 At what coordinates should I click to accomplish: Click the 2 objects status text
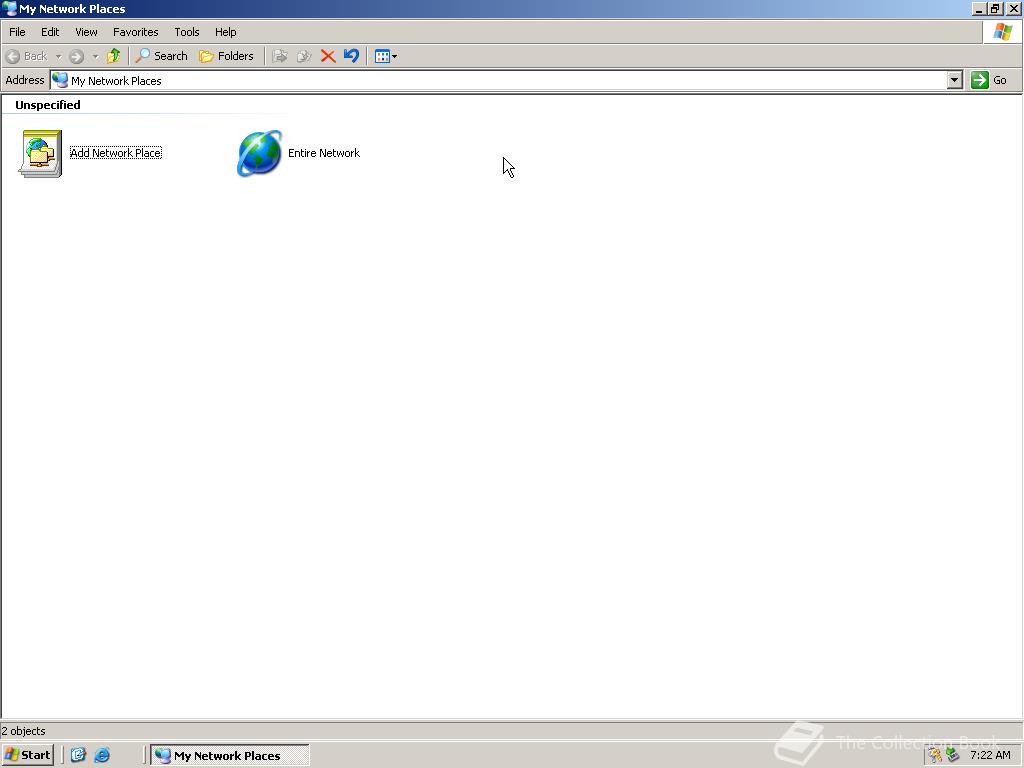tap(24, 731)
